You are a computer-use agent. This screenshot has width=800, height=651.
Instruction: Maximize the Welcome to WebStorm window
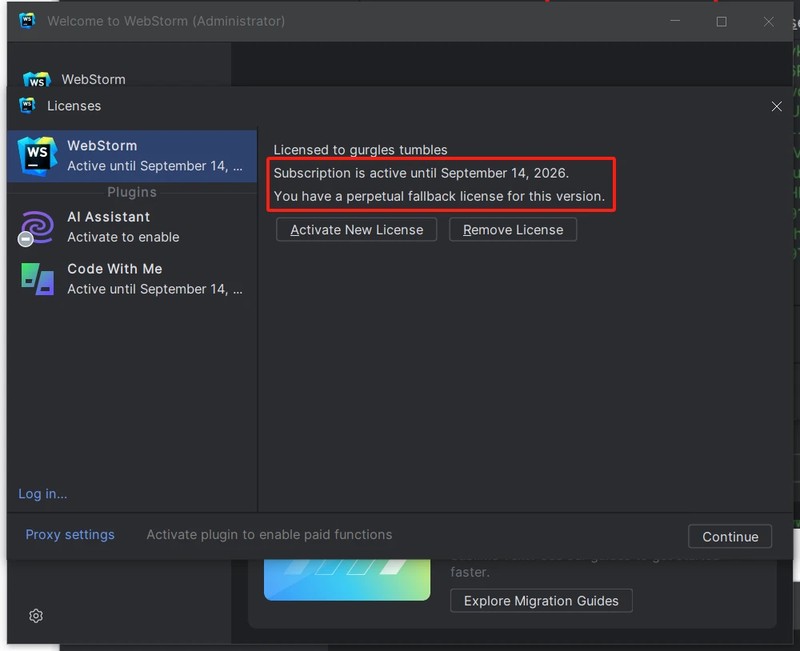721,21
